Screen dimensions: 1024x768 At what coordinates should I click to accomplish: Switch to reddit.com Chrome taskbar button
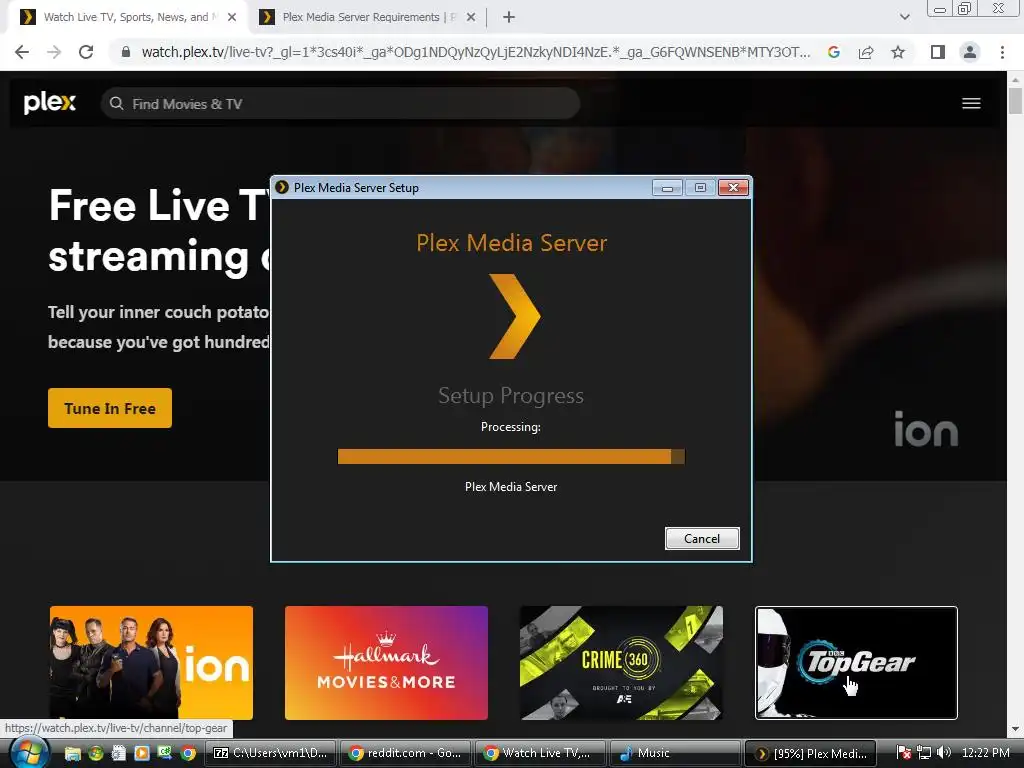(x=405, y=753)
